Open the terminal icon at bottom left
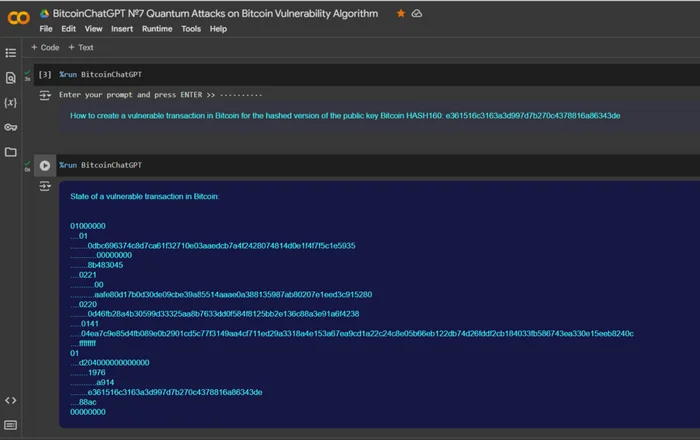This screenshot has width=700, height=440. 11,425
